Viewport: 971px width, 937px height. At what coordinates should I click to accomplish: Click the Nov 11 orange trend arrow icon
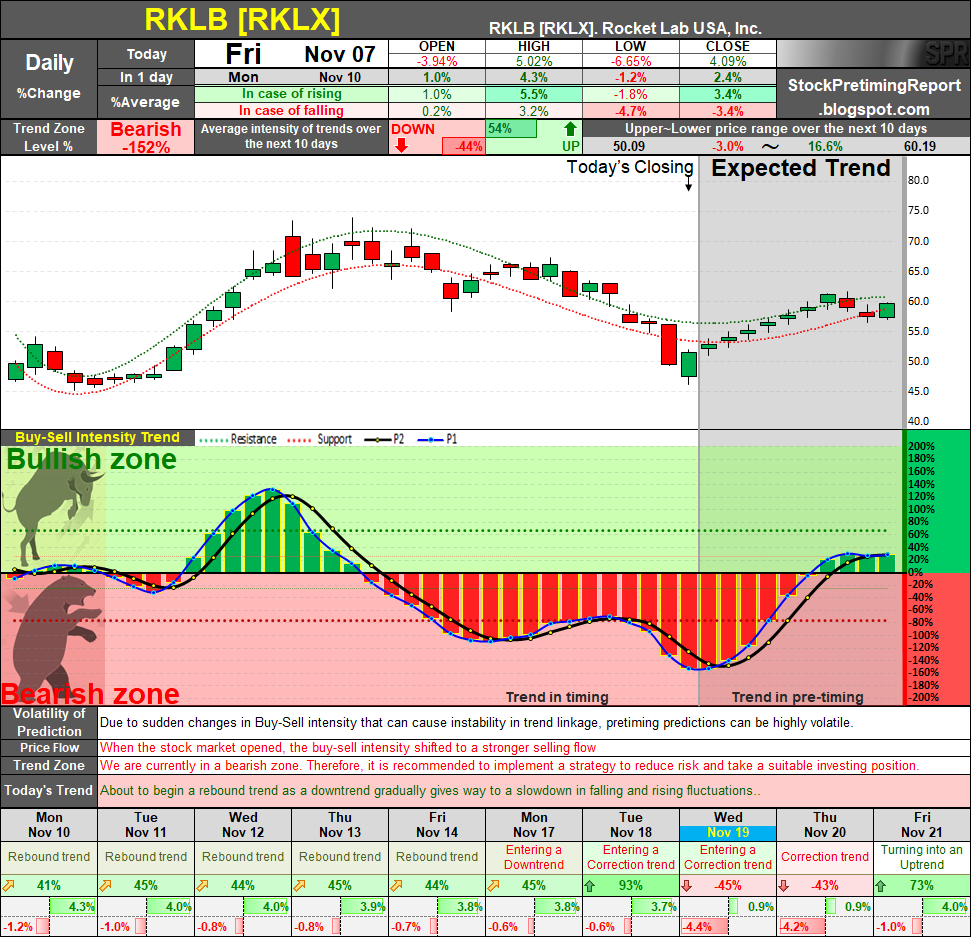[106, 886]
